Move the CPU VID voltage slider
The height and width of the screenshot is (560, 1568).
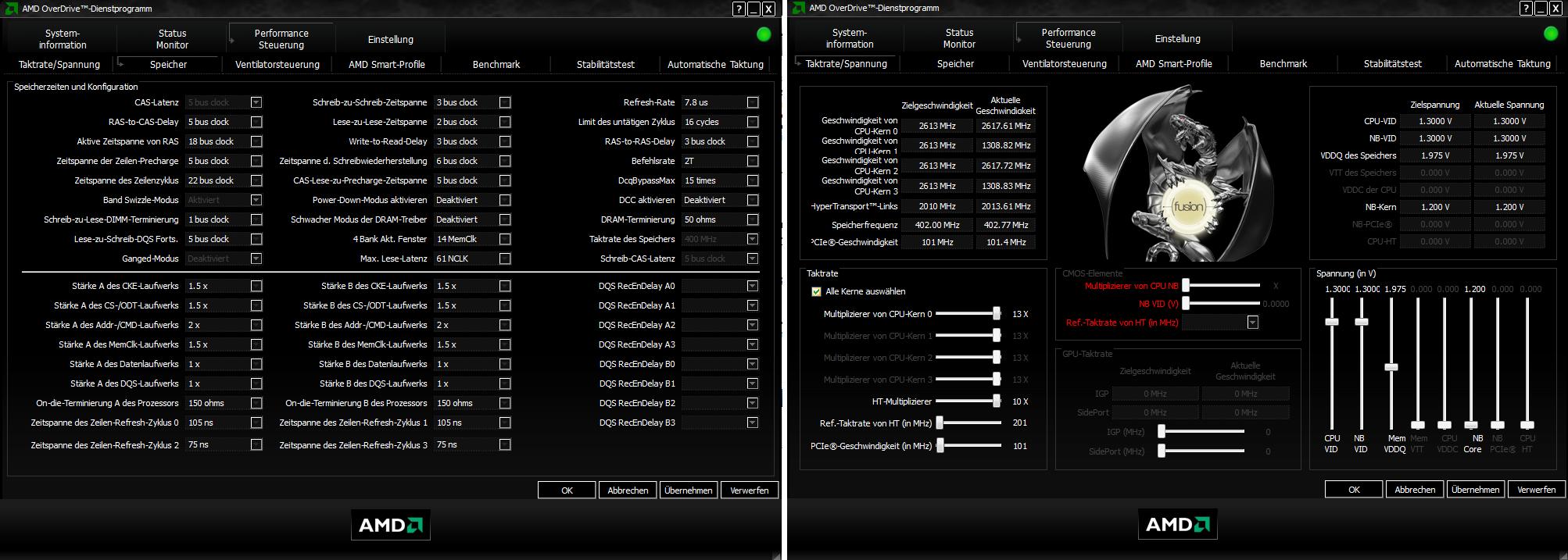(x=1332, y=322)
